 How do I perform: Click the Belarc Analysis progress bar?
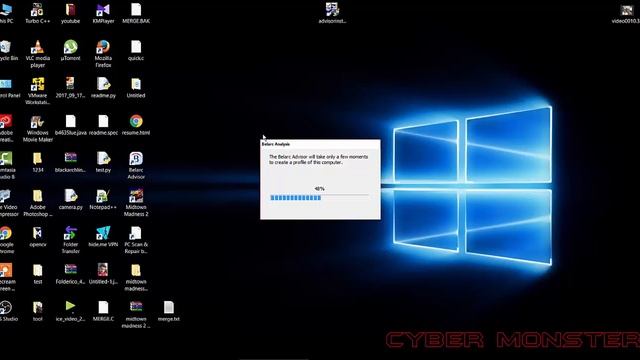coord(320,198)
